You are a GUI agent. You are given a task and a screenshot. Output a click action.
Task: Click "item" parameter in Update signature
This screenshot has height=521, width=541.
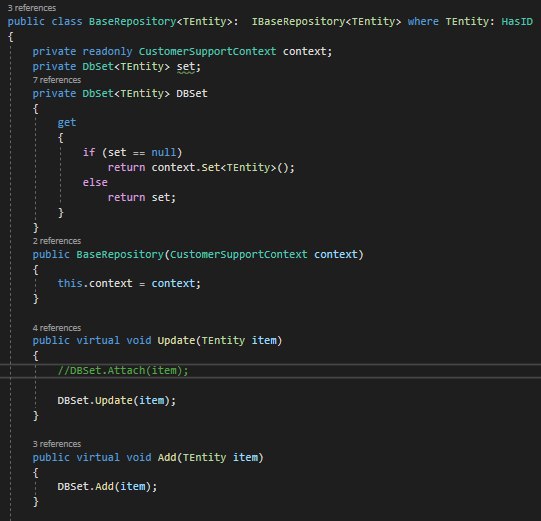(264, 341)
